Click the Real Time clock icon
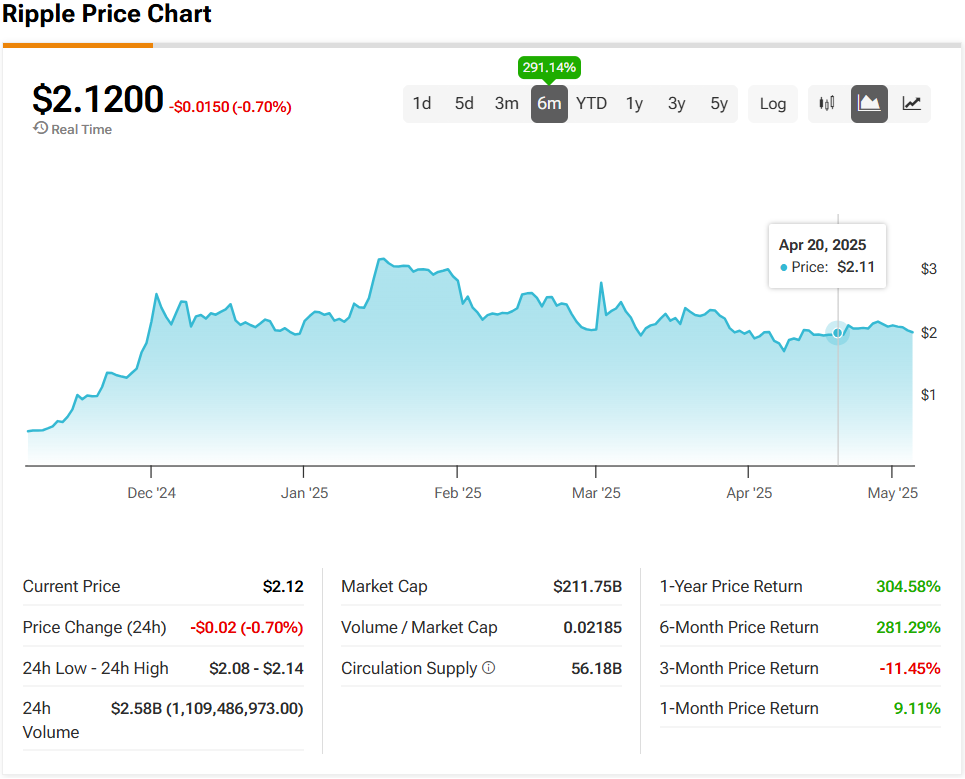Viewport: 965px width, 779px height. 41,128
